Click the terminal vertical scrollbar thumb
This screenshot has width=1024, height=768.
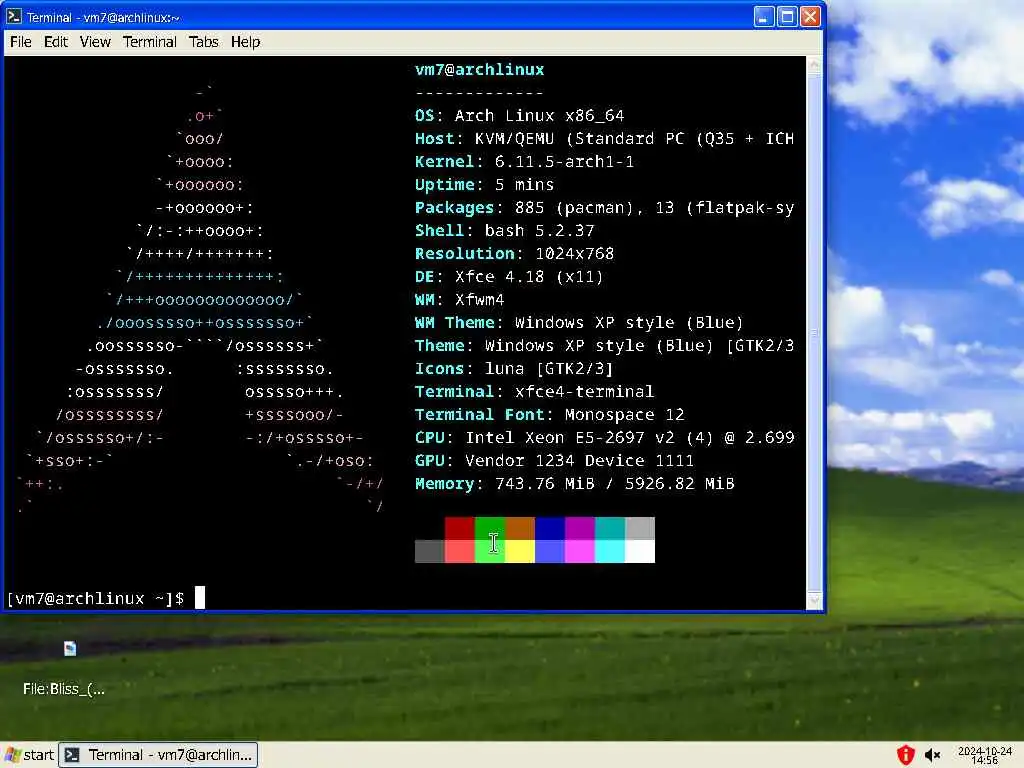coord(814,332)
